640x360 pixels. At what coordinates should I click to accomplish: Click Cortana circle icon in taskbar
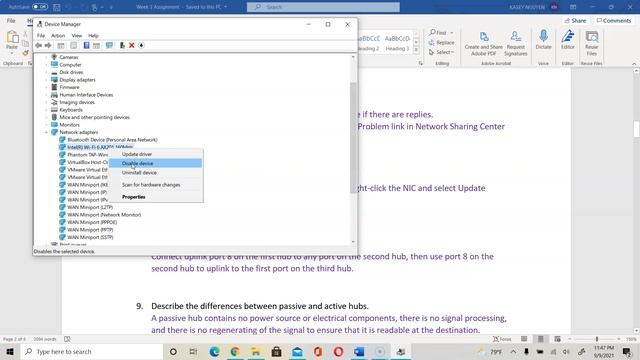[173, 351]
